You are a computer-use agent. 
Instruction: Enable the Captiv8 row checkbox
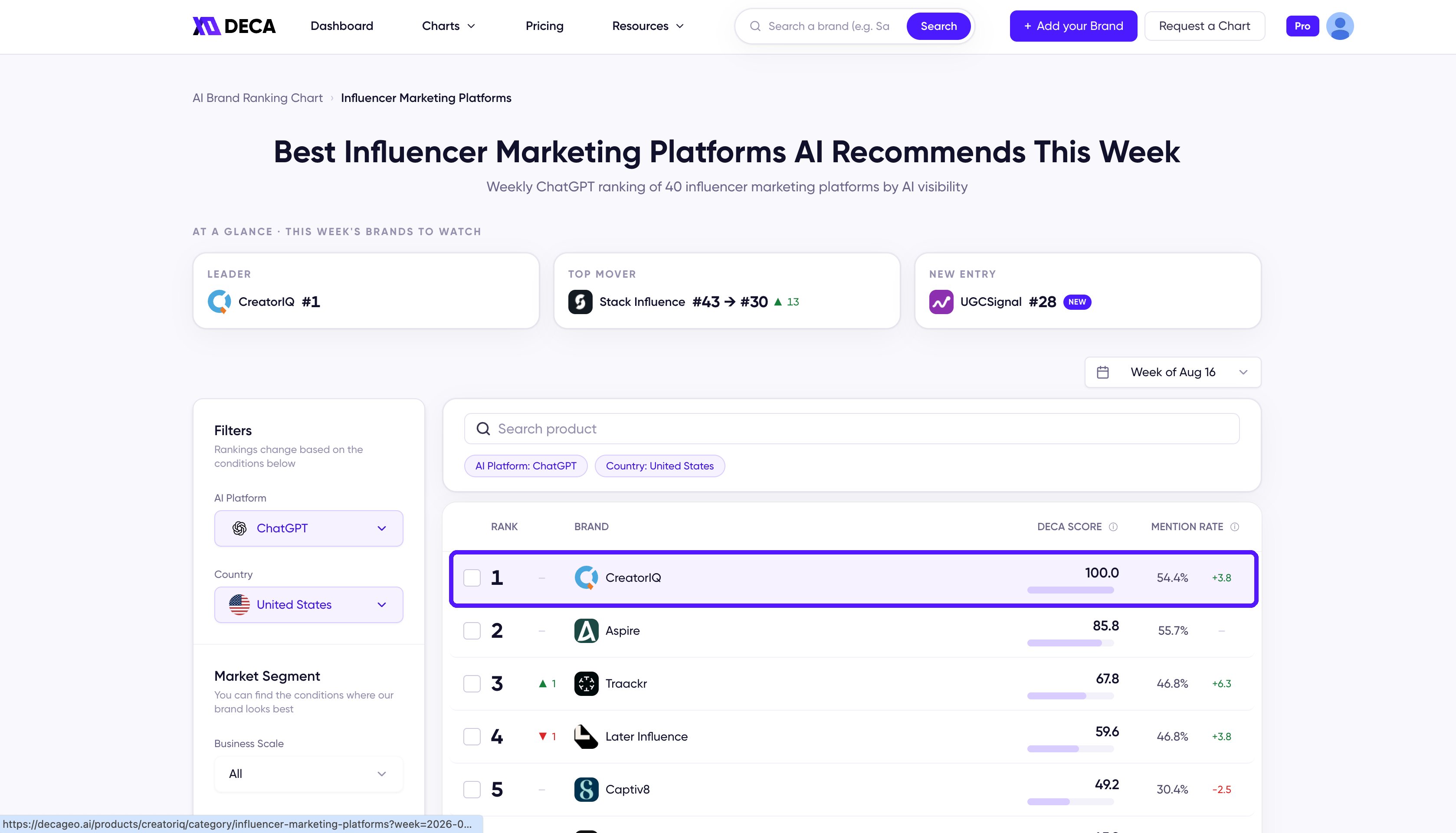pos(472,790)
